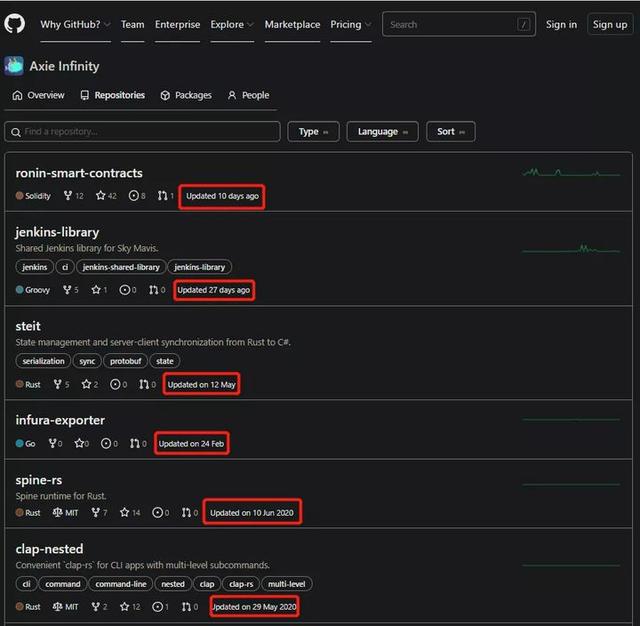Switch to the People tab
The height and width of the screenshot is (626, 640).
[x=248, y=95]
